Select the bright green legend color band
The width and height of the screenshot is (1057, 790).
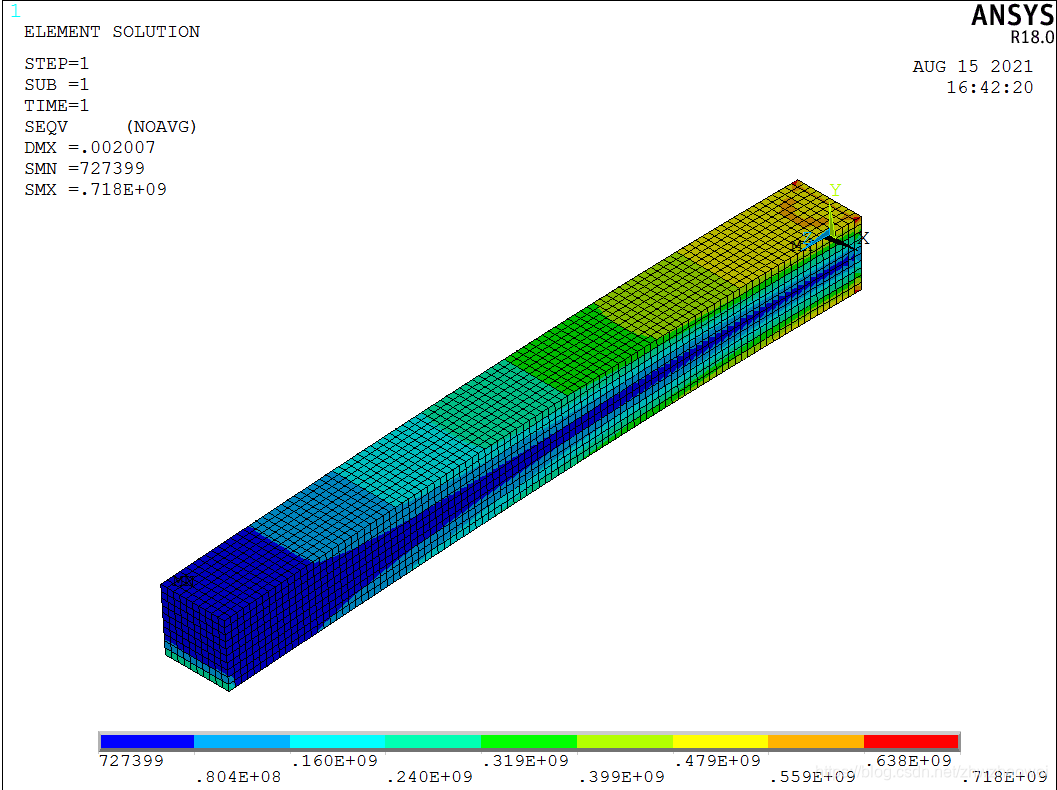pos(529,741)
